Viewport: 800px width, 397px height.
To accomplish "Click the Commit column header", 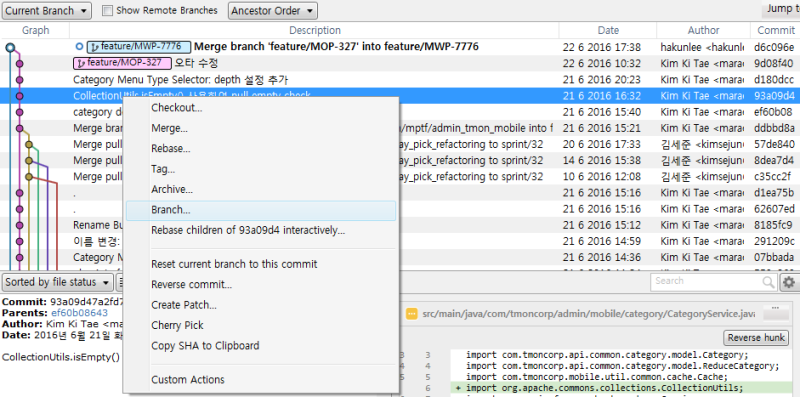I will pos(776,30).
